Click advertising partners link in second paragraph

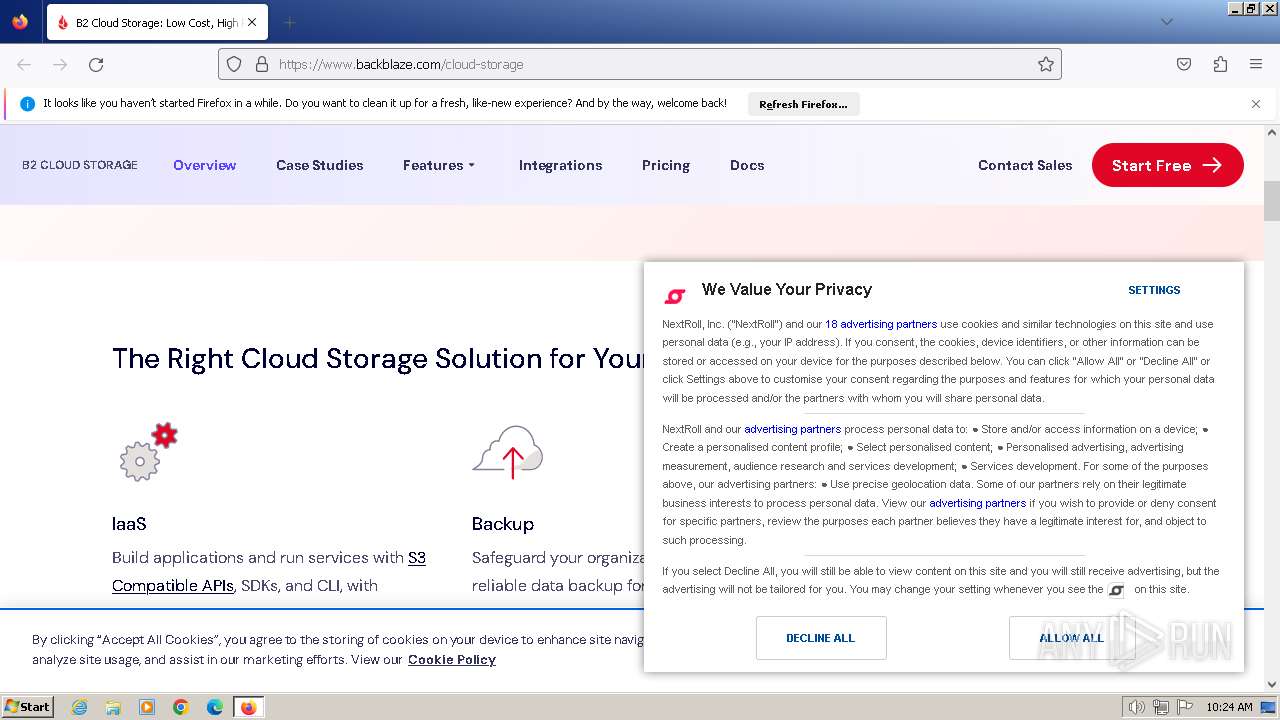[792, 429]
